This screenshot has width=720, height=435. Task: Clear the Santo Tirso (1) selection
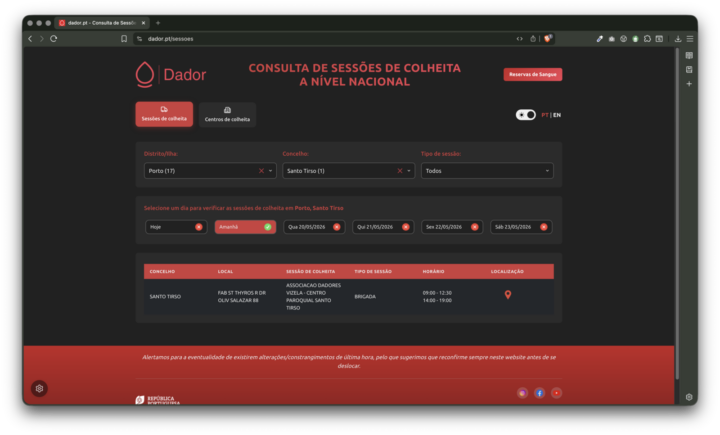(400, 171)
